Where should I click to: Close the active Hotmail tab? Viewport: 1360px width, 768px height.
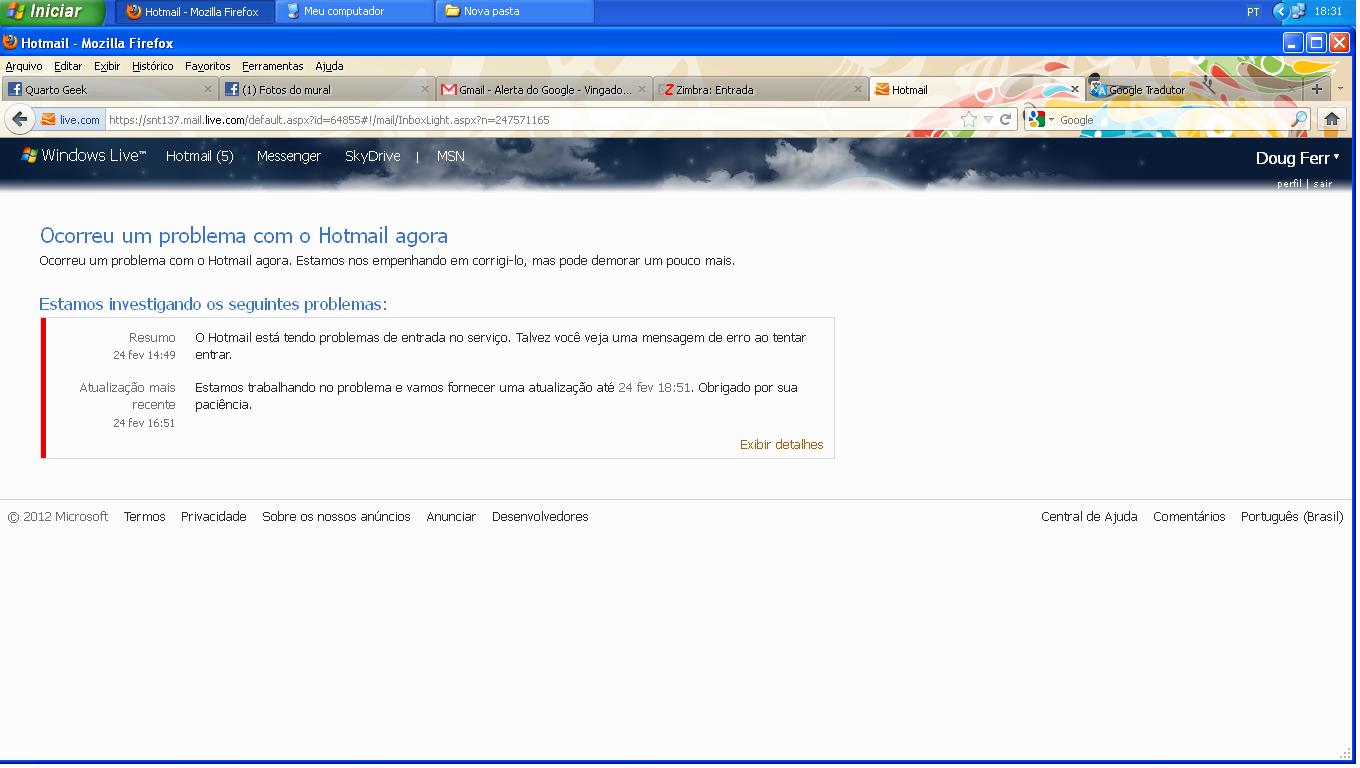pyautogui.click(x=1075, y=89)
